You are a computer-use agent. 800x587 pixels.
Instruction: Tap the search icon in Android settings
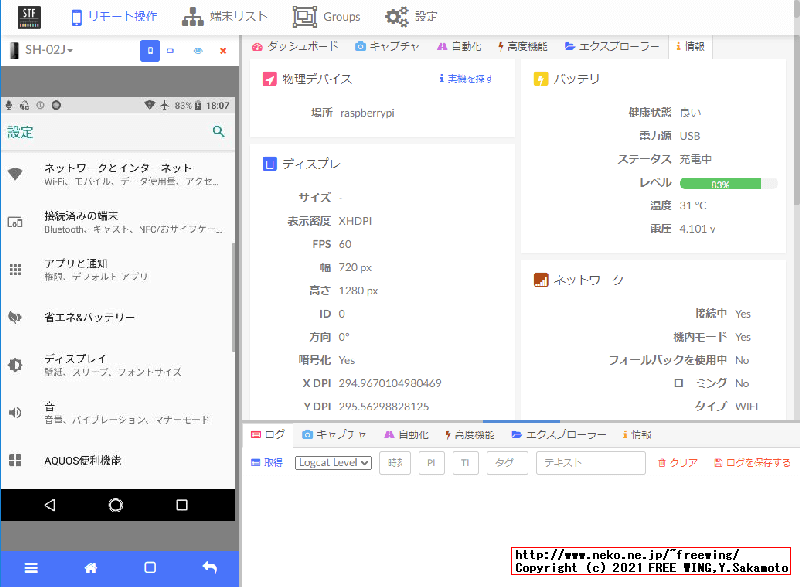[x=220, y=131]
